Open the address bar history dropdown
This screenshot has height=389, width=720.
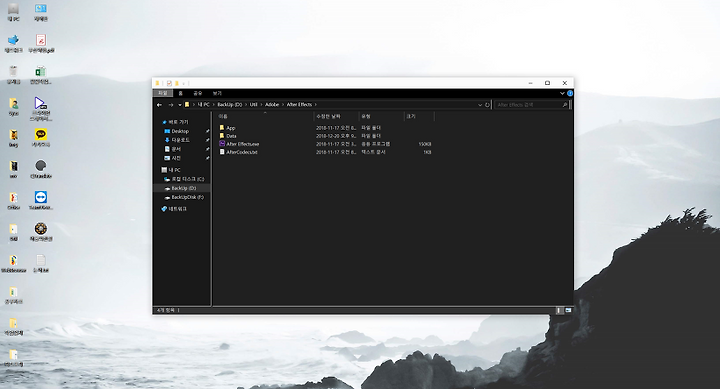coord(480,105)
